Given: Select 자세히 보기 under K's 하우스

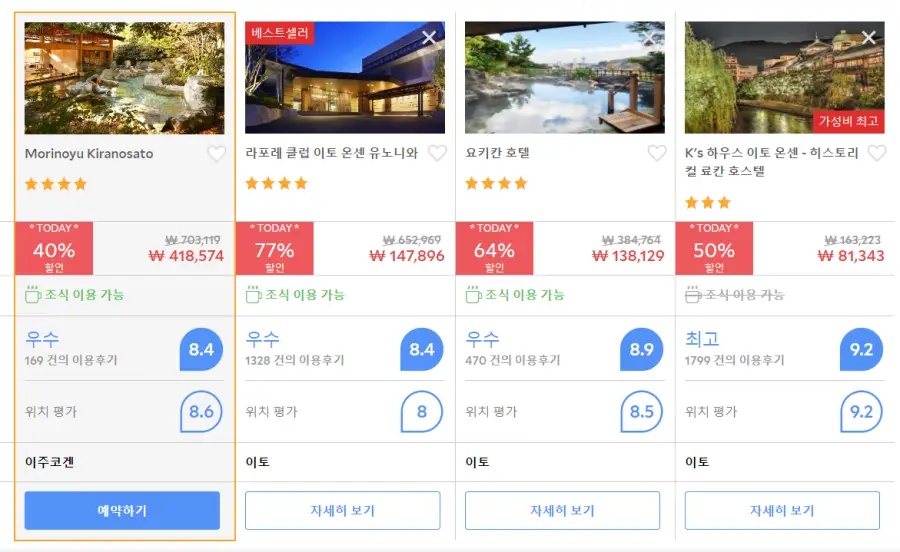Looking at the screenshot, I should click(x=782, y=510).
